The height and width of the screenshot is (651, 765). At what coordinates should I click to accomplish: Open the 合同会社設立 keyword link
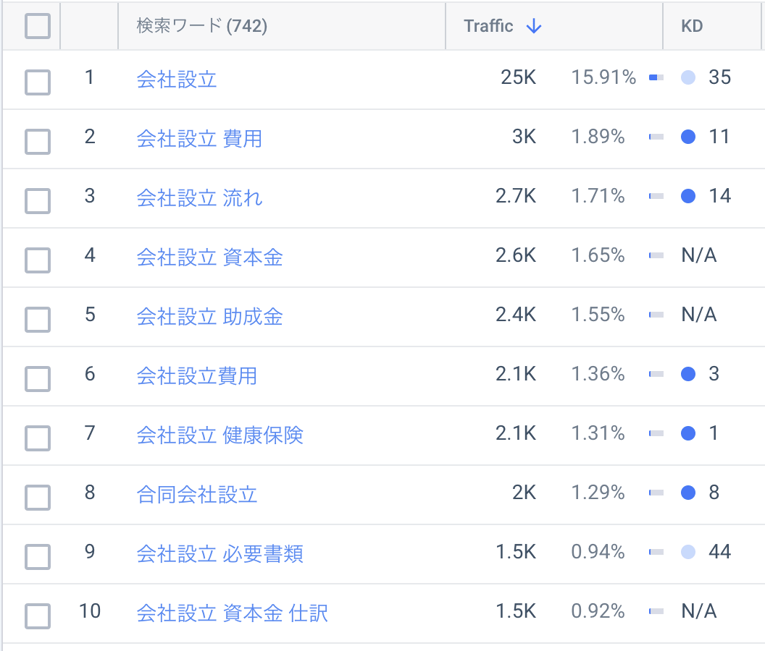point(197,494)
